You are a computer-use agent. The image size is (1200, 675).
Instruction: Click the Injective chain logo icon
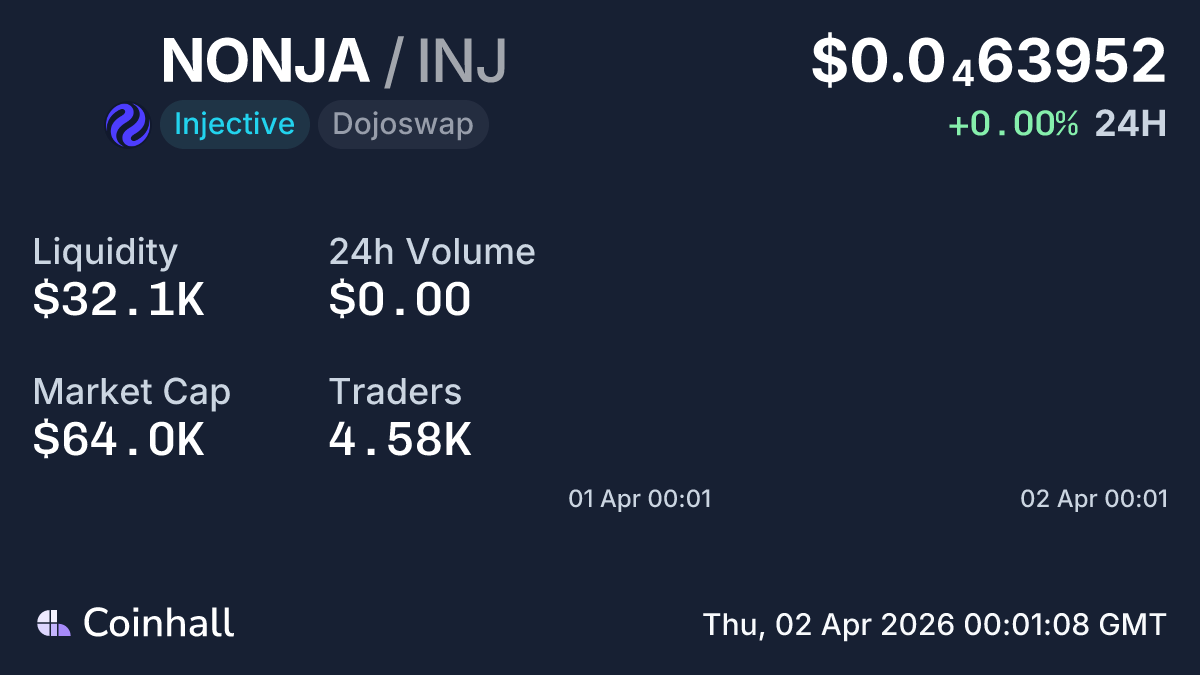pos(127,125)
